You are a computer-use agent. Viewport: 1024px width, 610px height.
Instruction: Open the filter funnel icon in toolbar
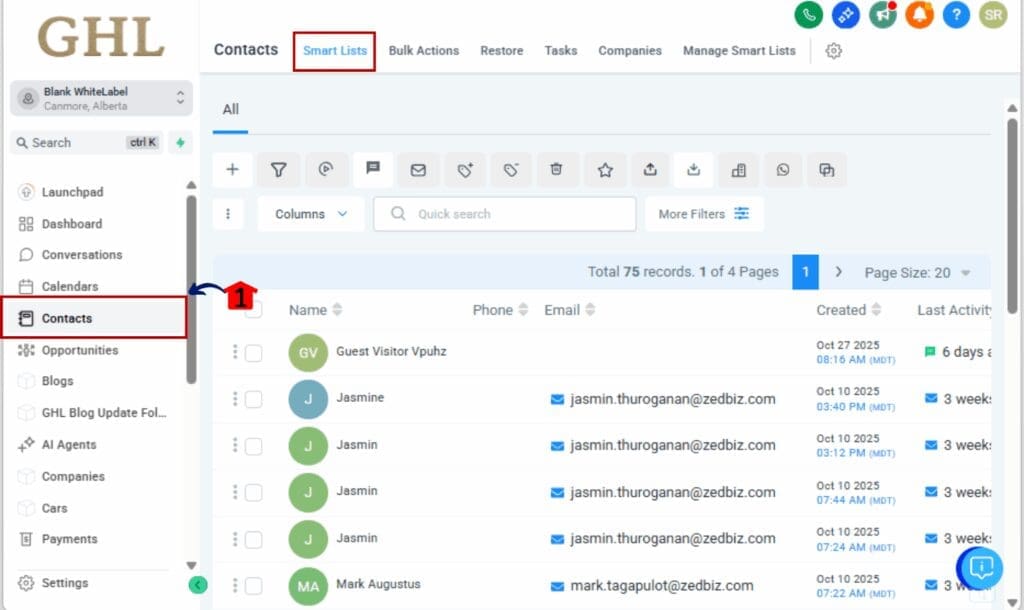[x=279, y=170]
